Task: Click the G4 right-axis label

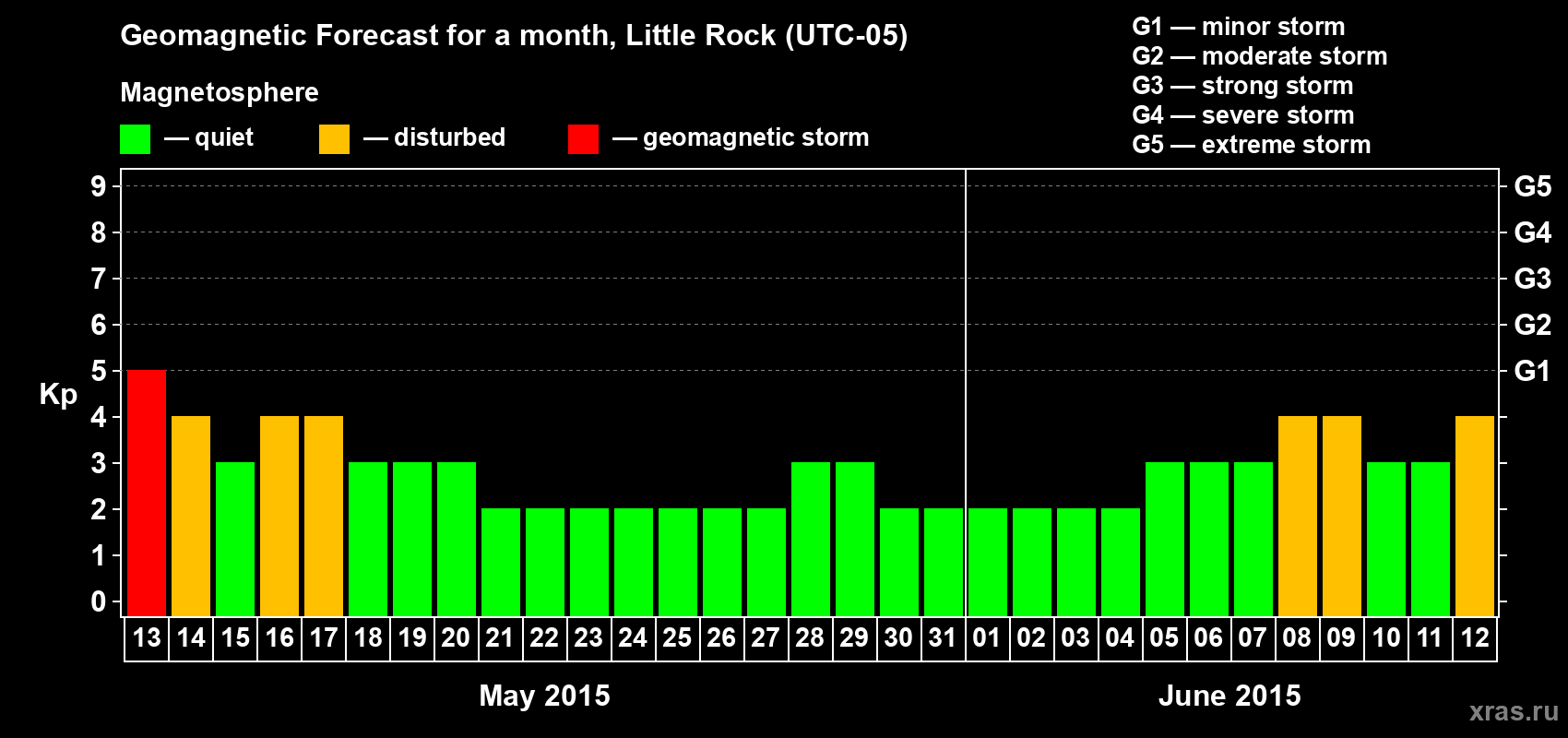Action: click(x=1533, y=232)
